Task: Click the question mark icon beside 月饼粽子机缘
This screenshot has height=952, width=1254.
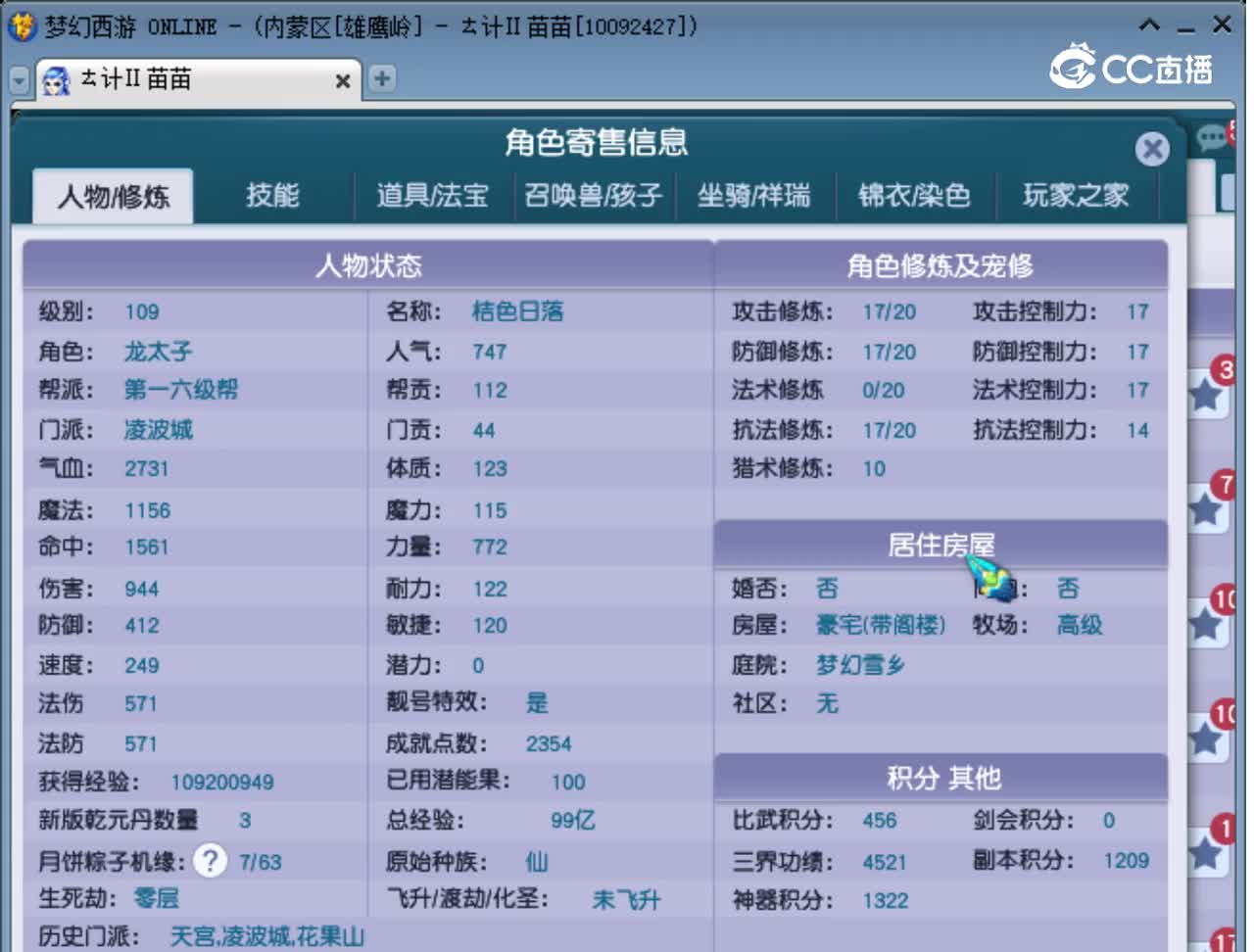Action: click(x=210, y=860)
